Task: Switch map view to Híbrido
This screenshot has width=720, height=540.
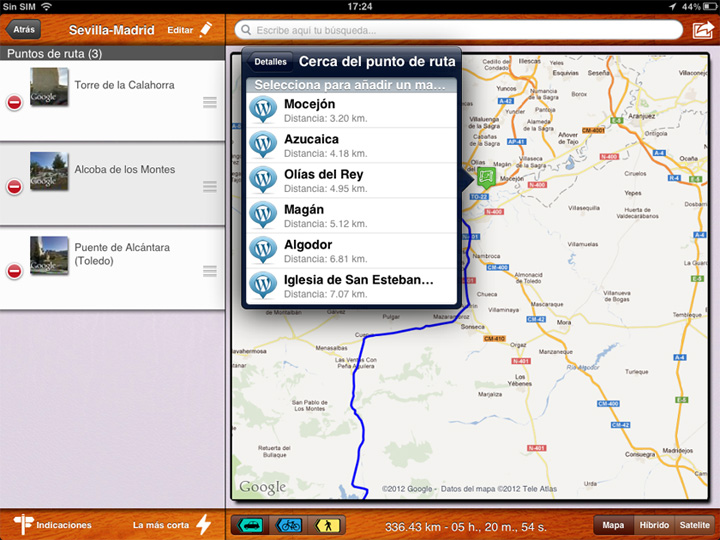Action: click(654, 525)
